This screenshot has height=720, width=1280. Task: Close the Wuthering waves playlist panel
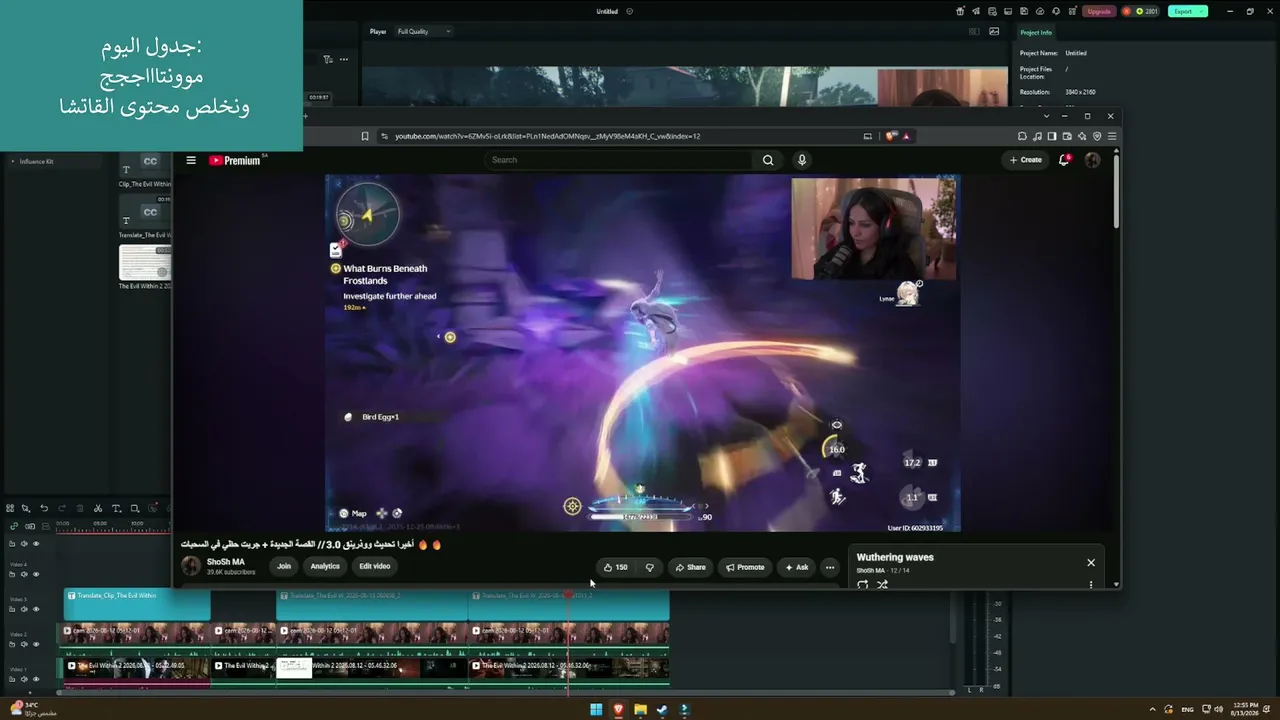coord(1091,562)
